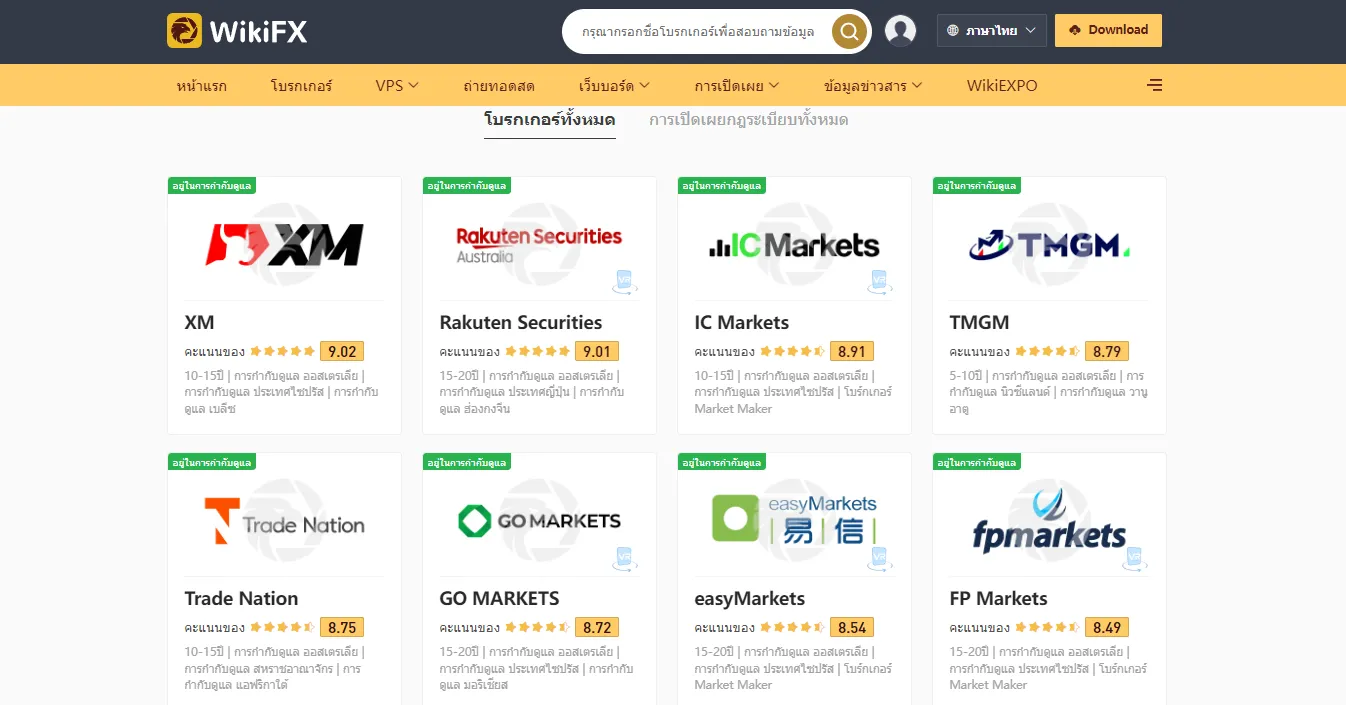The width and height of the screenshot is (1346, 705).
Task: Click the easyMarkets logo
Action: [794, 518]
